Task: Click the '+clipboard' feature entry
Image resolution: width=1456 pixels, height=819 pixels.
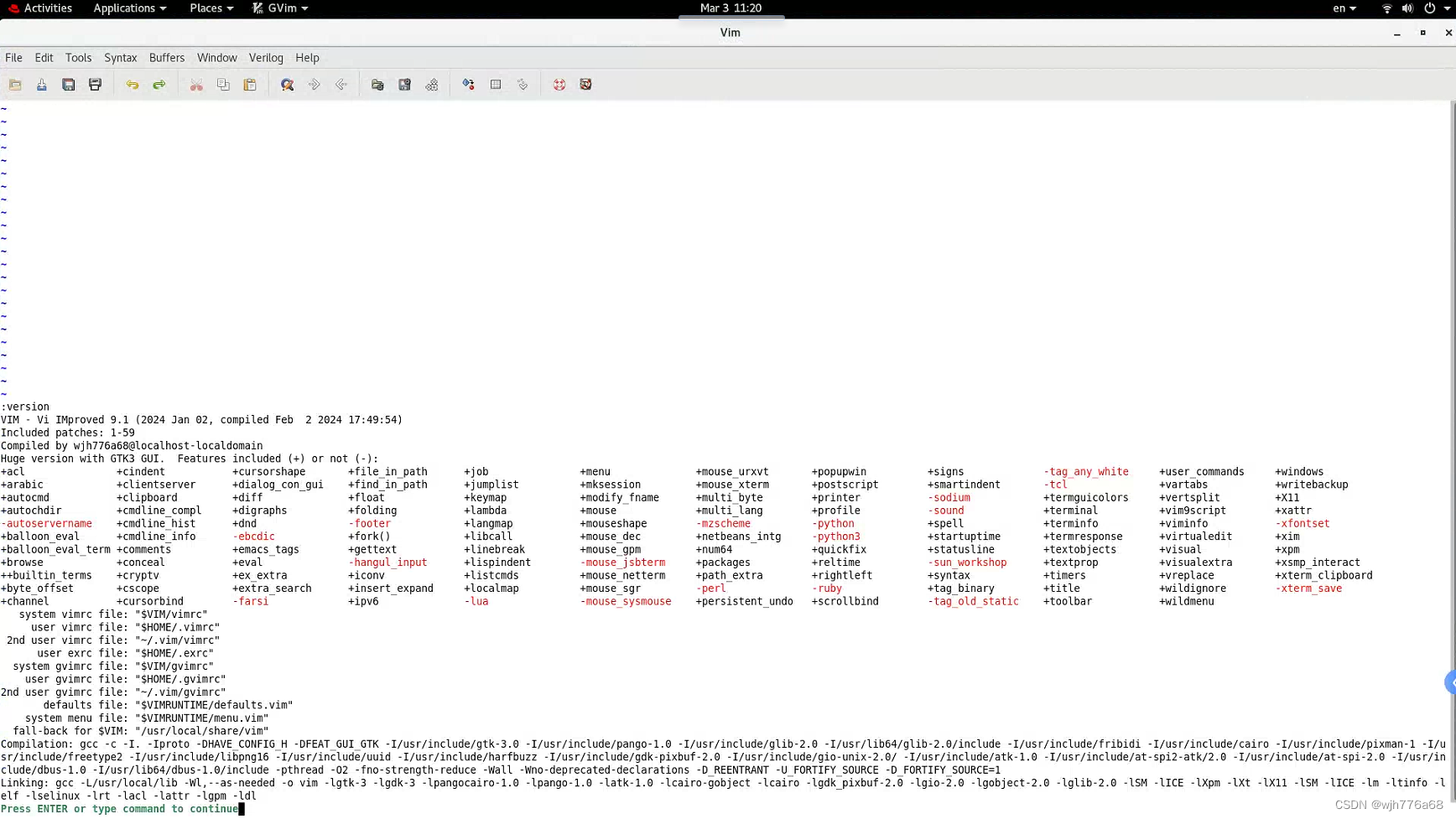Action: pos(147,498)
